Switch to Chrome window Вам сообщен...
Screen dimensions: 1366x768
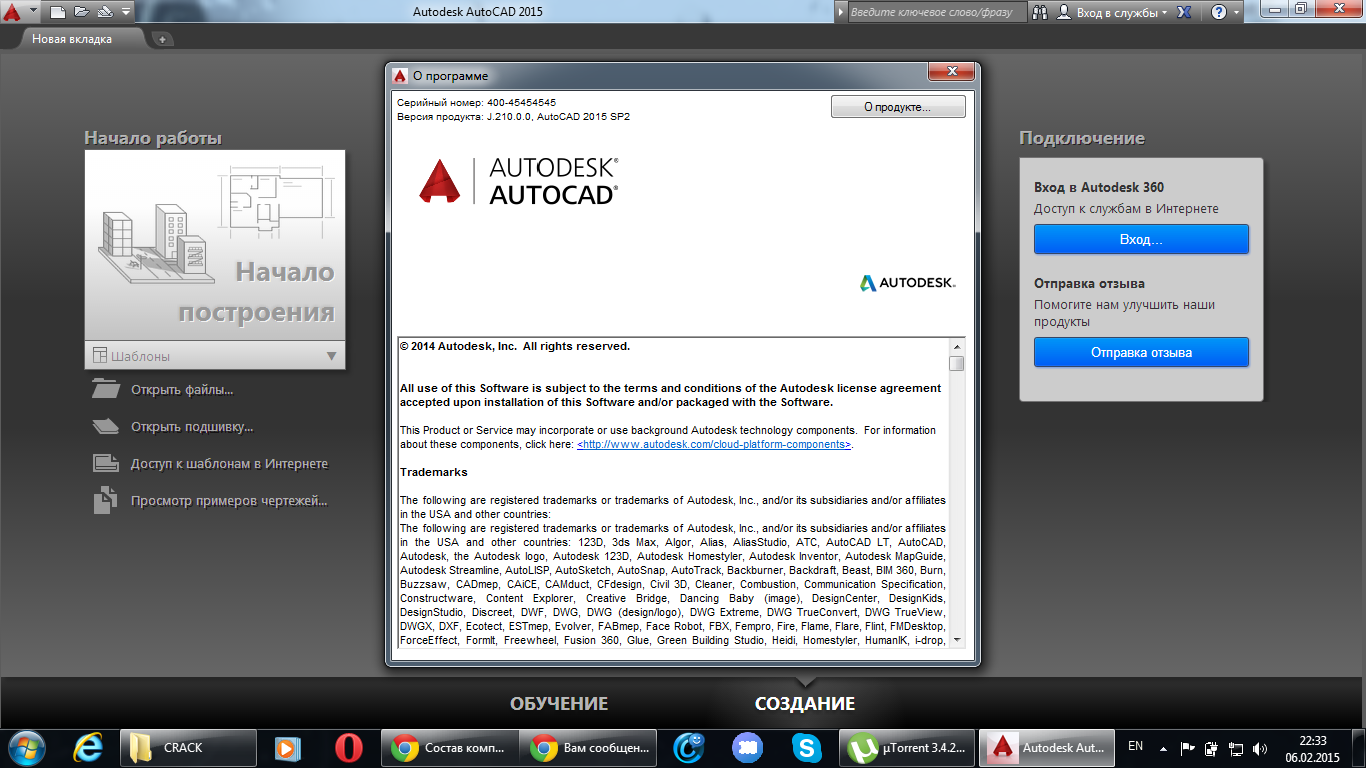[x=589, y=747]
